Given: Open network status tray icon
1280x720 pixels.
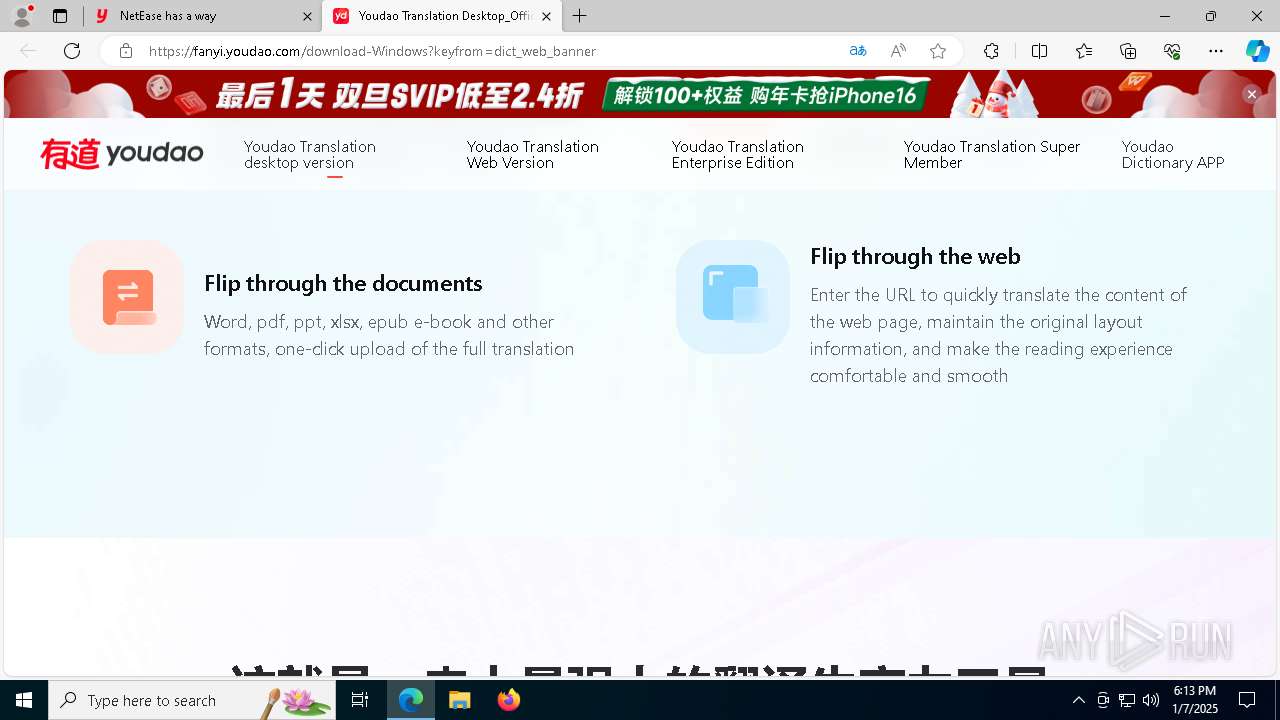Looking at the screenshot, I should click(1127, 700).
